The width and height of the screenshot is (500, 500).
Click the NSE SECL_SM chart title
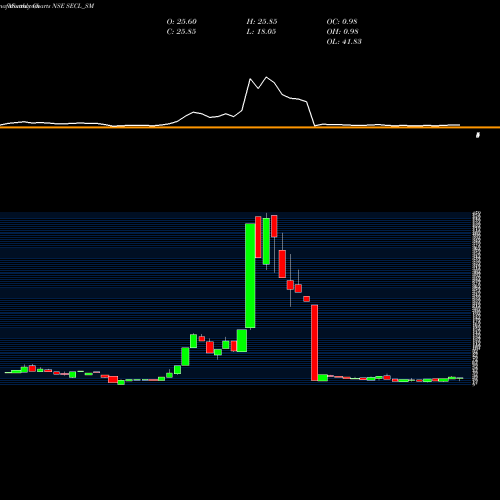click(73, 6)
